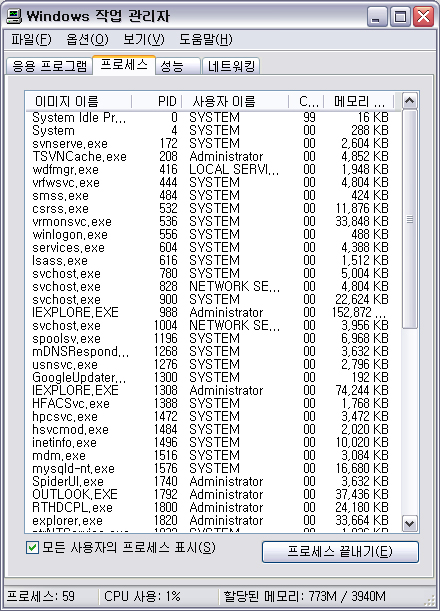Select the mysqld-nt.exe process

click(x=212, y=468)
